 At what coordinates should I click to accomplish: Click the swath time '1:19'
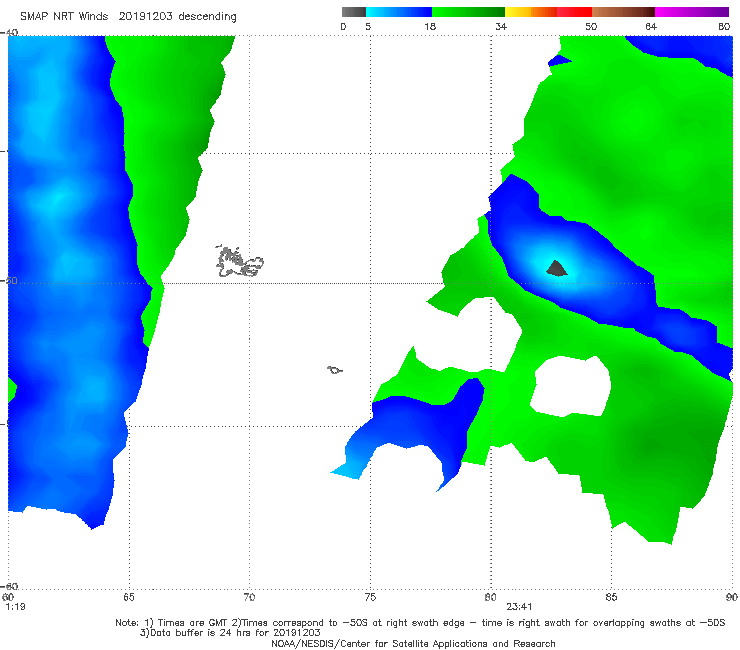click(x=15, y=607)
